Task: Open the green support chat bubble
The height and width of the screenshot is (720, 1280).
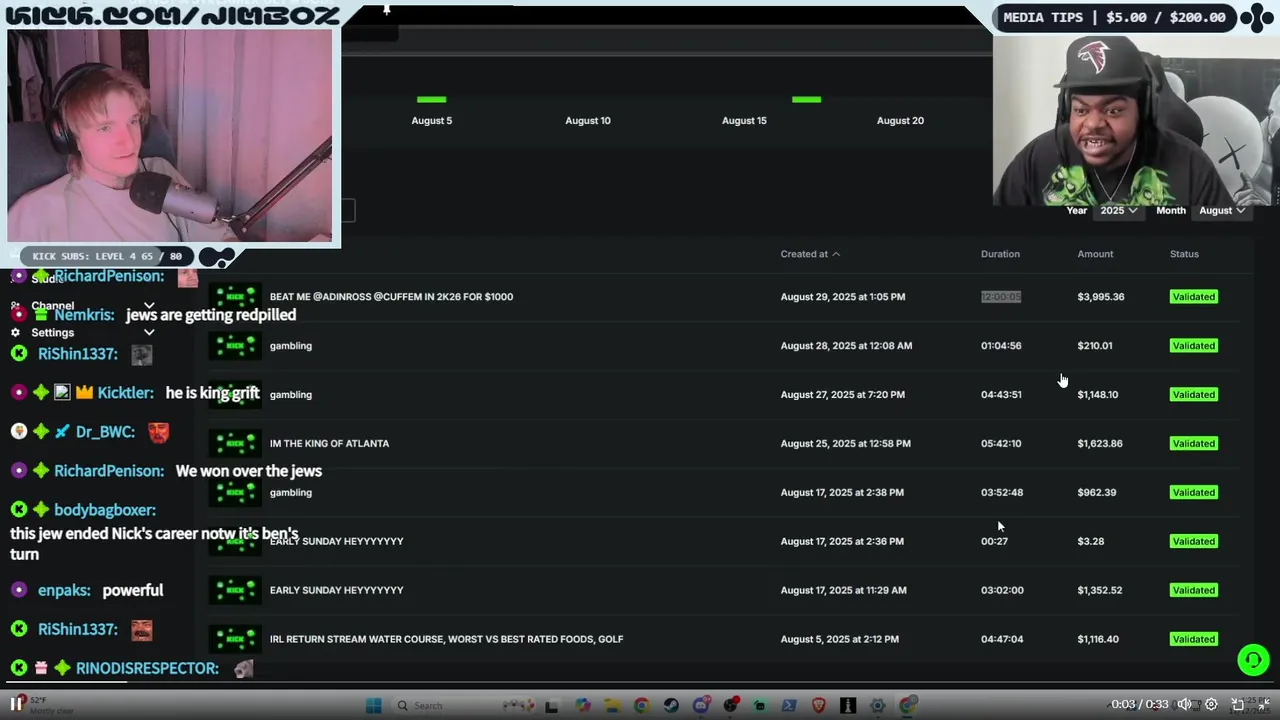Action: coord(1253,660)
